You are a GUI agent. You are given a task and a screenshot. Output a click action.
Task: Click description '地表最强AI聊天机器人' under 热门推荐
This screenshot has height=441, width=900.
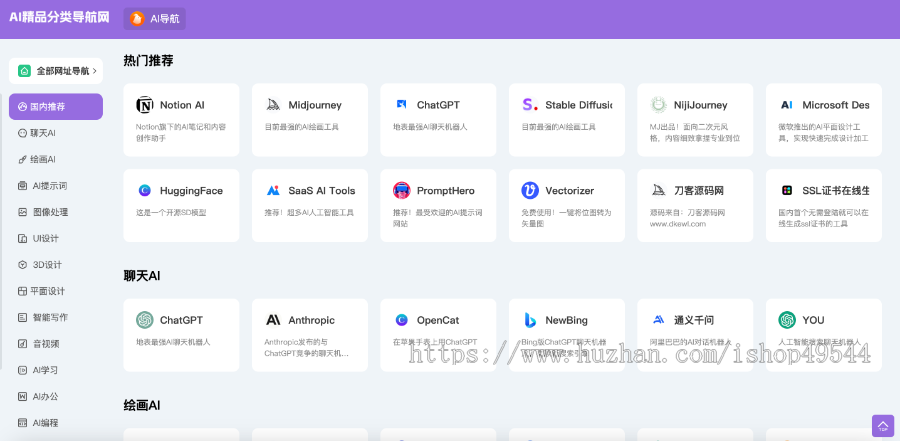click(430, 127)
